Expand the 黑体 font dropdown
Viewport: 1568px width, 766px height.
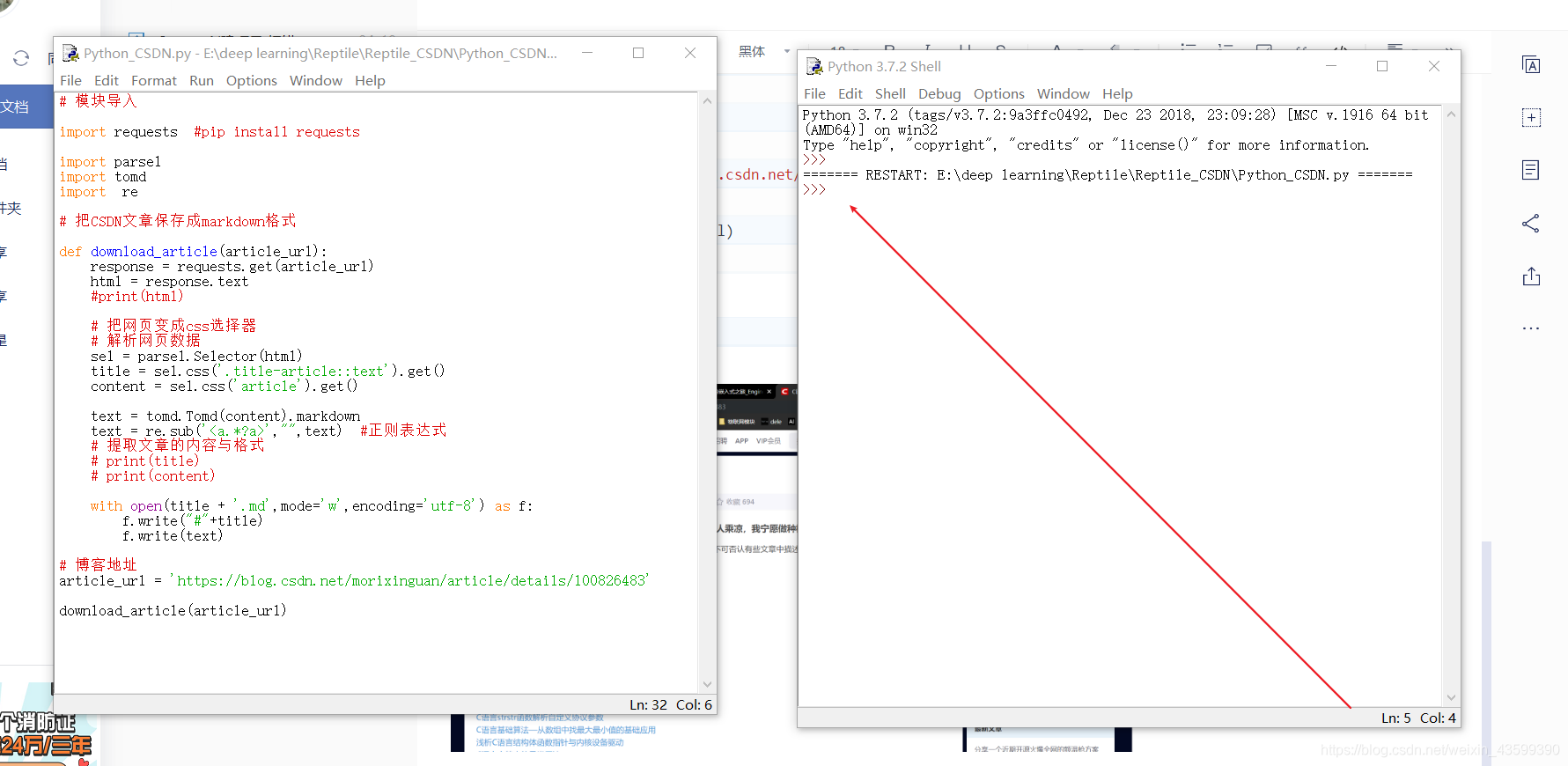[787, 51]
